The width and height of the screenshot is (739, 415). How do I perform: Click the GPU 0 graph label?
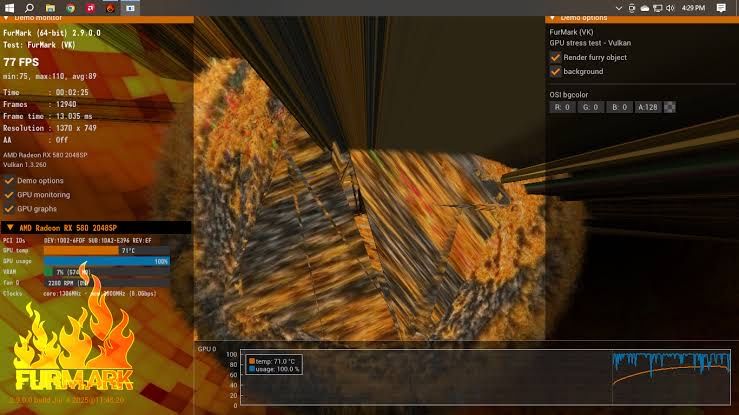207,349
